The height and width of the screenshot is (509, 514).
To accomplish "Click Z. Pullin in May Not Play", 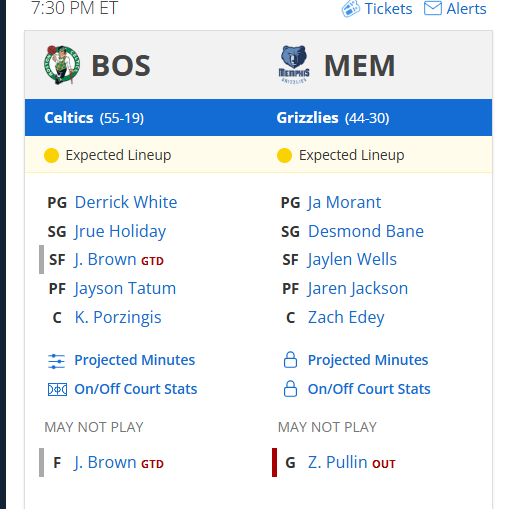I will click(x=337, y=462).
